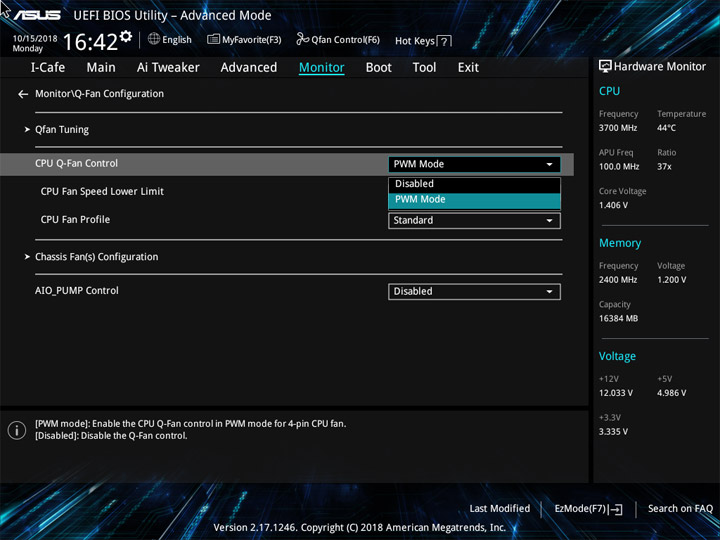Screen dimensions: 720x540
Task: Click the +3.3V reading 3.335 V
Action: (613, 432)
